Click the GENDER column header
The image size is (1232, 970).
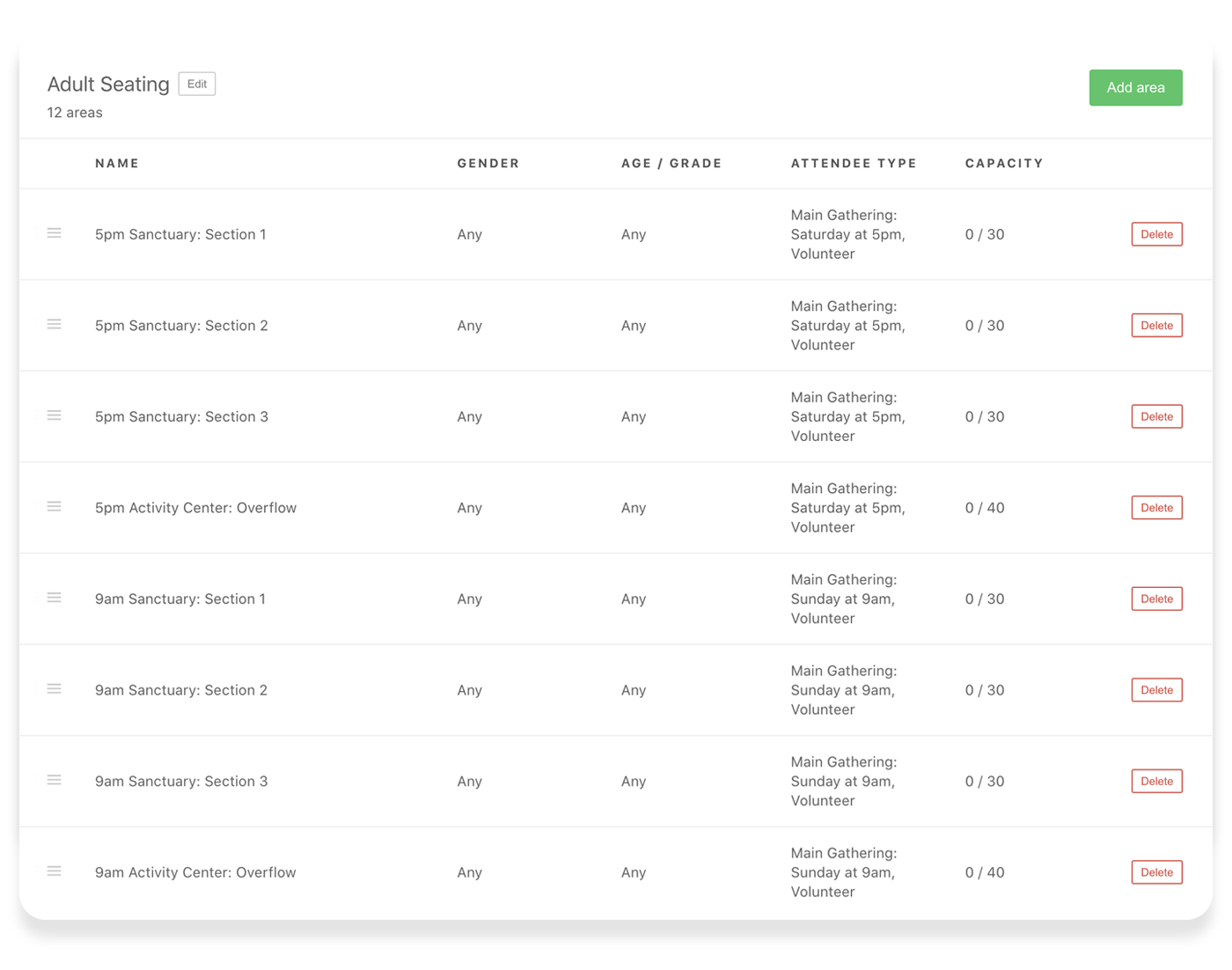[x=488, y=163]
